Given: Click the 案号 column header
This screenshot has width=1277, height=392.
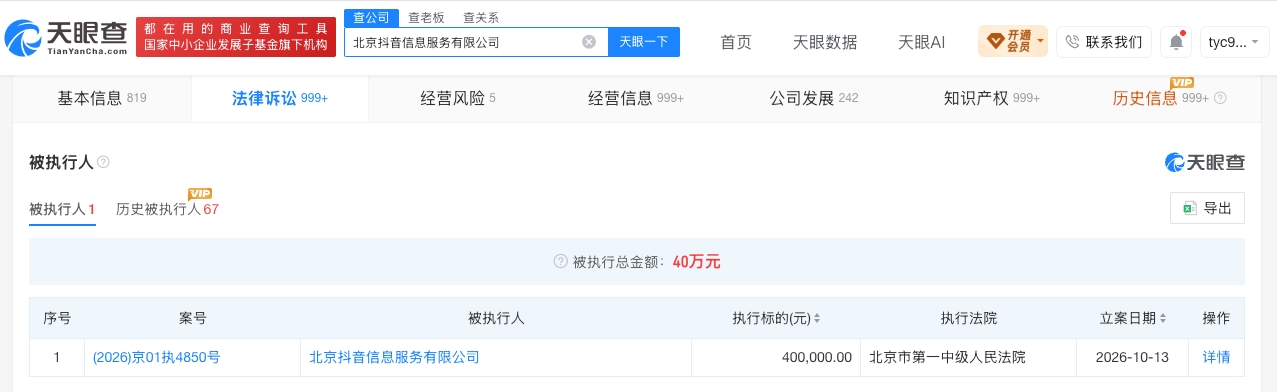Looking at the screenshot, I should pyautogui.click(x=193, y=318).
